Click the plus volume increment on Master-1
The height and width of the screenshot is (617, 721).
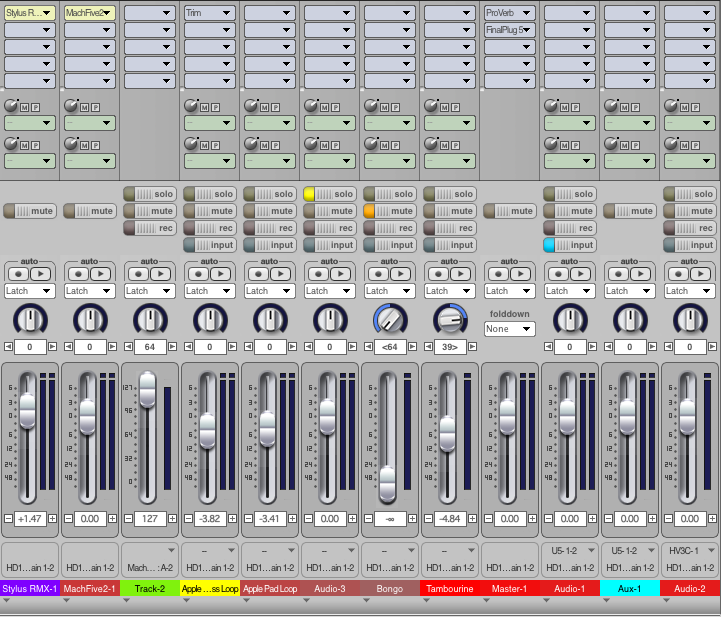(532, 519)
